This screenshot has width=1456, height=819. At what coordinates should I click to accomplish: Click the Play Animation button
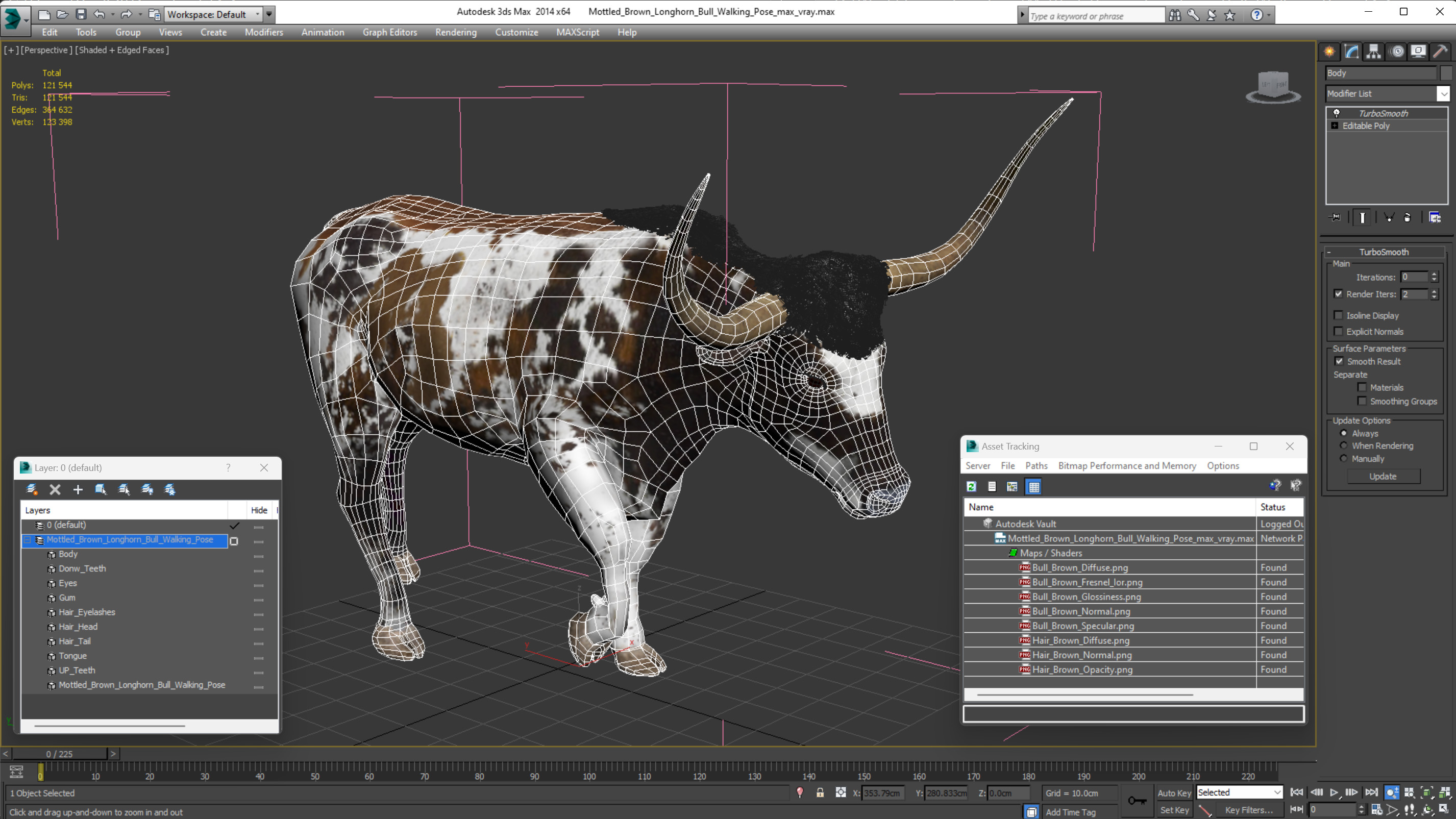click(1334, 792)
